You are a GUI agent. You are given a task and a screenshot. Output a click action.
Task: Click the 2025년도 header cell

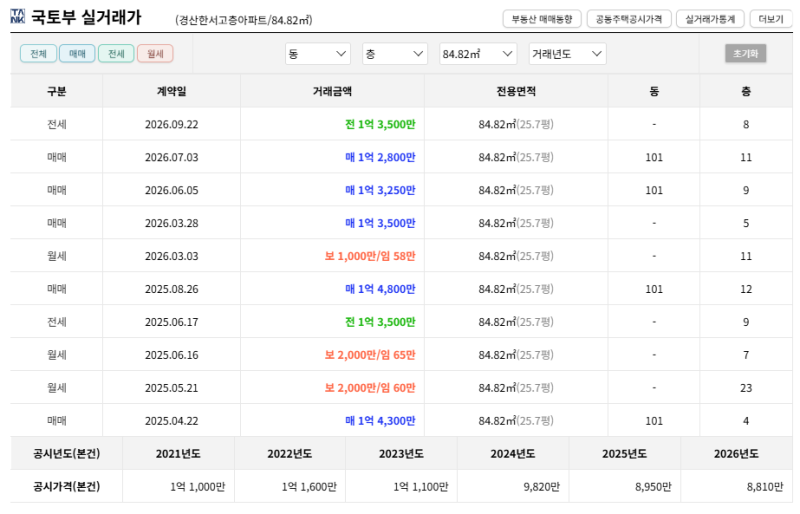[x=624, y=454]
